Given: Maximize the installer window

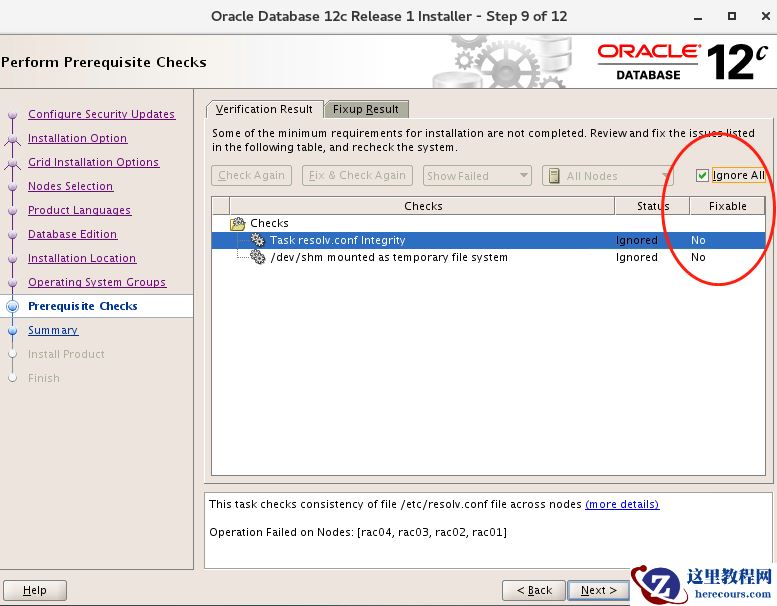Looking at the screenshot, I should point(731,16).
